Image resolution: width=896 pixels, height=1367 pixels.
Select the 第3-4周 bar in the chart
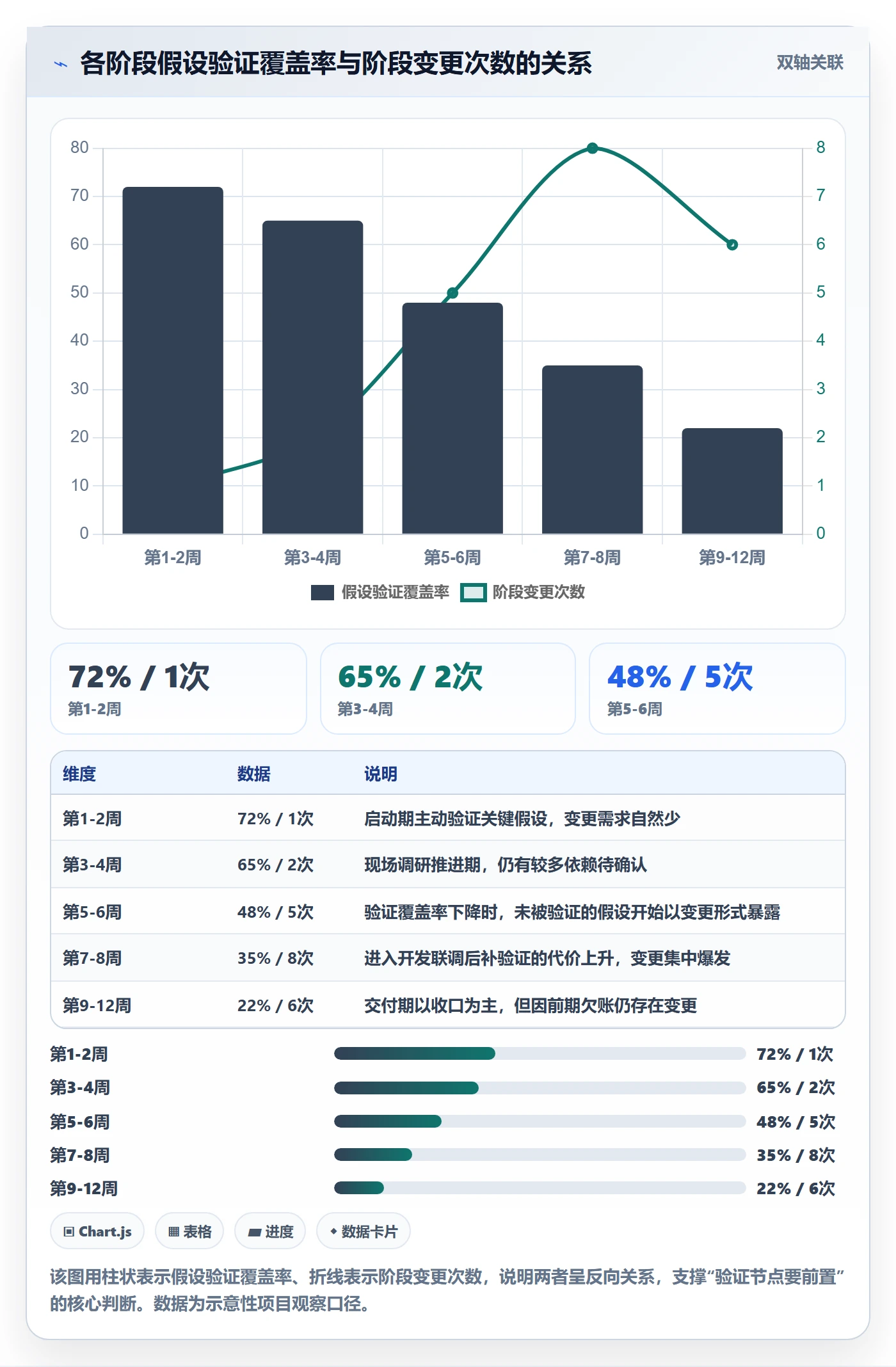click(312, 377)
